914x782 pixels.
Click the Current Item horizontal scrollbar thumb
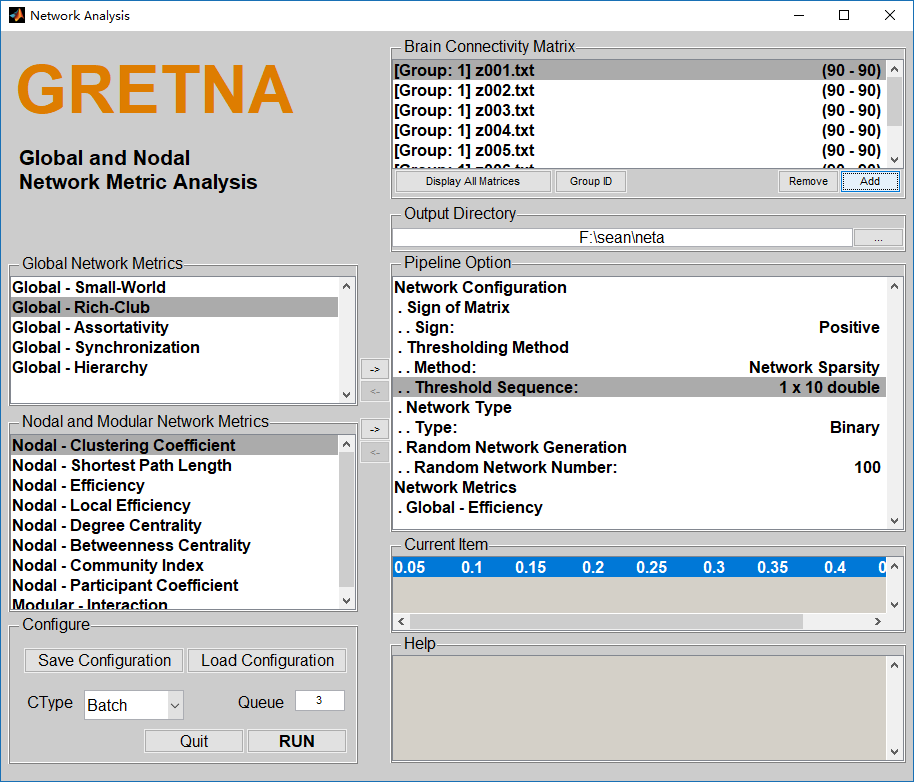[606, 622]
